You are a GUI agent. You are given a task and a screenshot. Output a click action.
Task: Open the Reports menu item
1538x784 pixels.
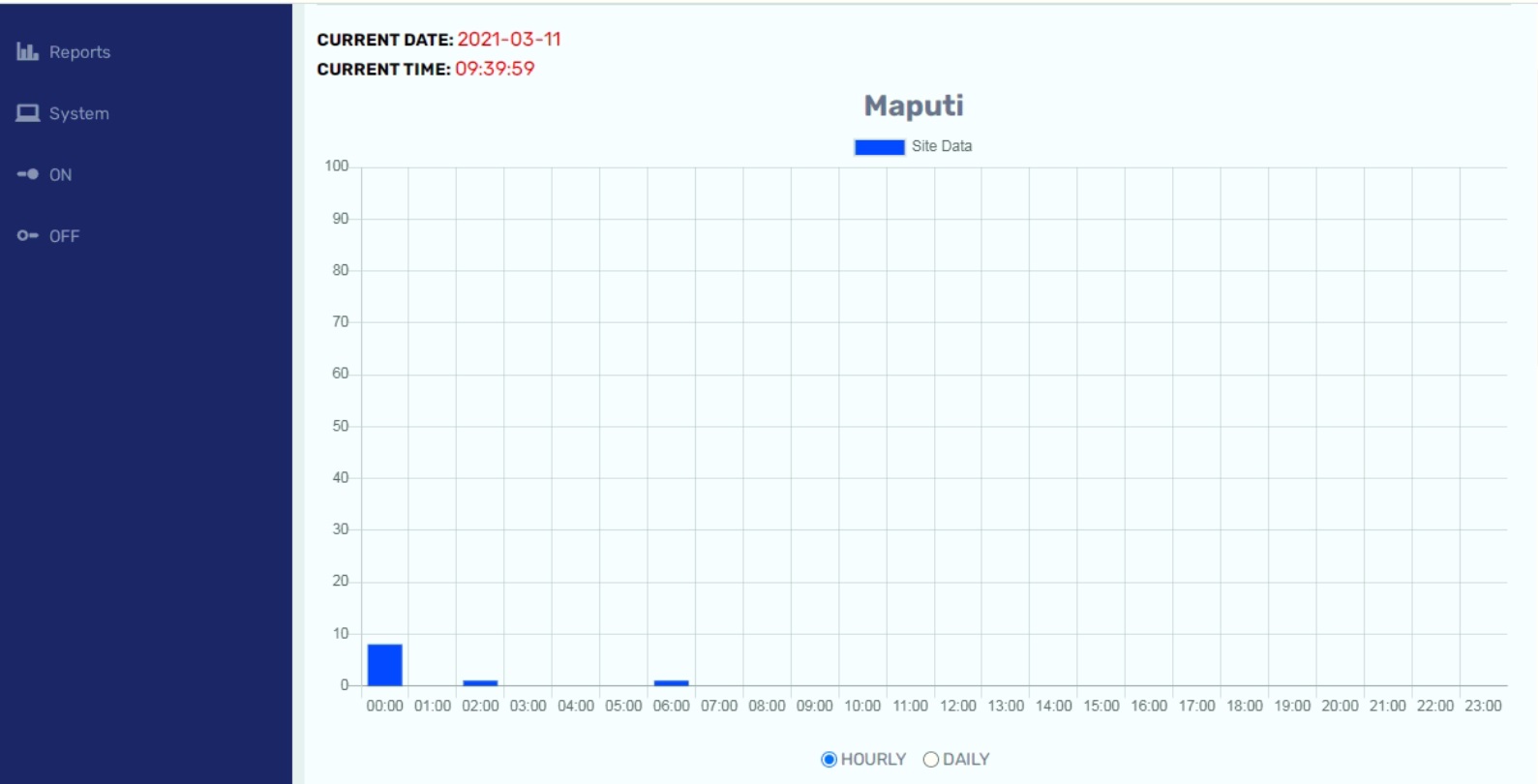pos(79,52)
